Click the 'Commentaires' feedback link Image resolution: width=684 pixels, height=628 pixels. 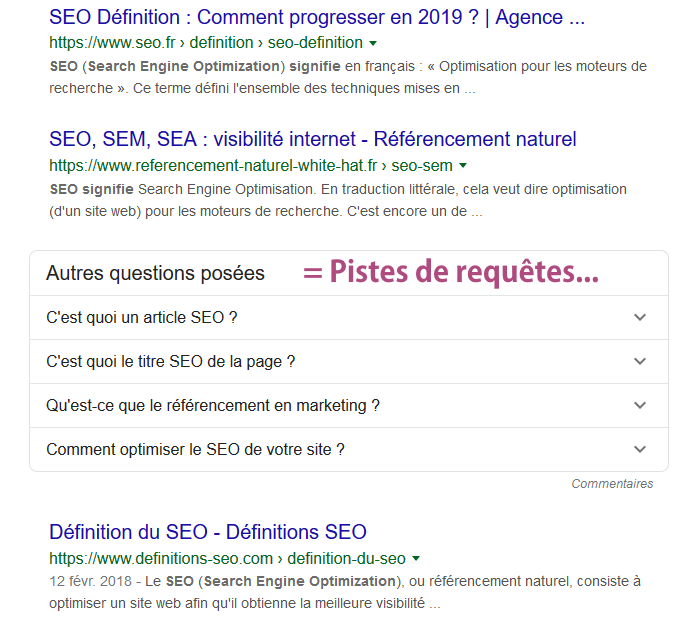click(612, 484)
